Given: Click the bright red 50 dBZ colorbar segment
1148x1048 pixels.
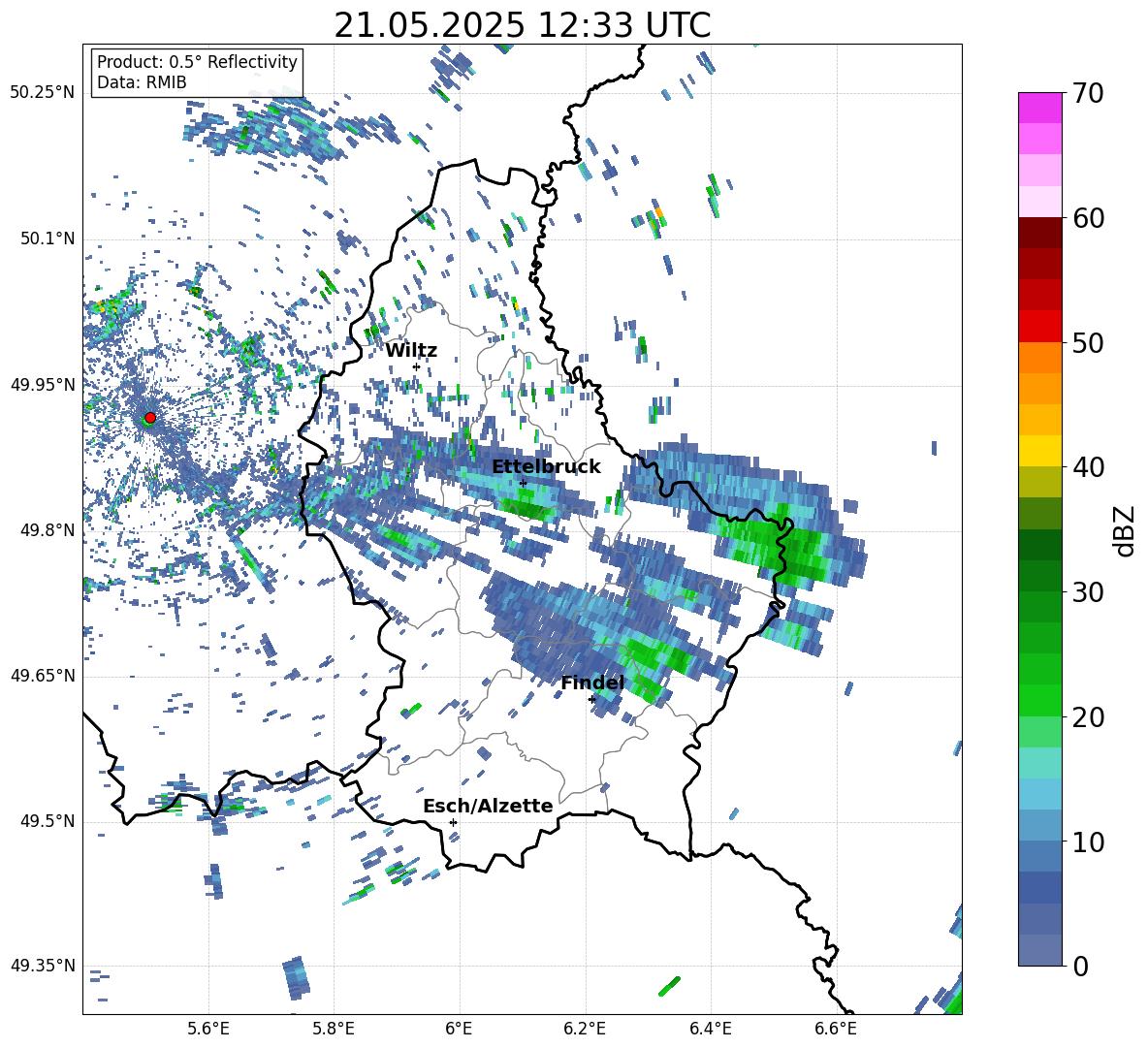Looking at the screenshot, I should (1039, 327).
